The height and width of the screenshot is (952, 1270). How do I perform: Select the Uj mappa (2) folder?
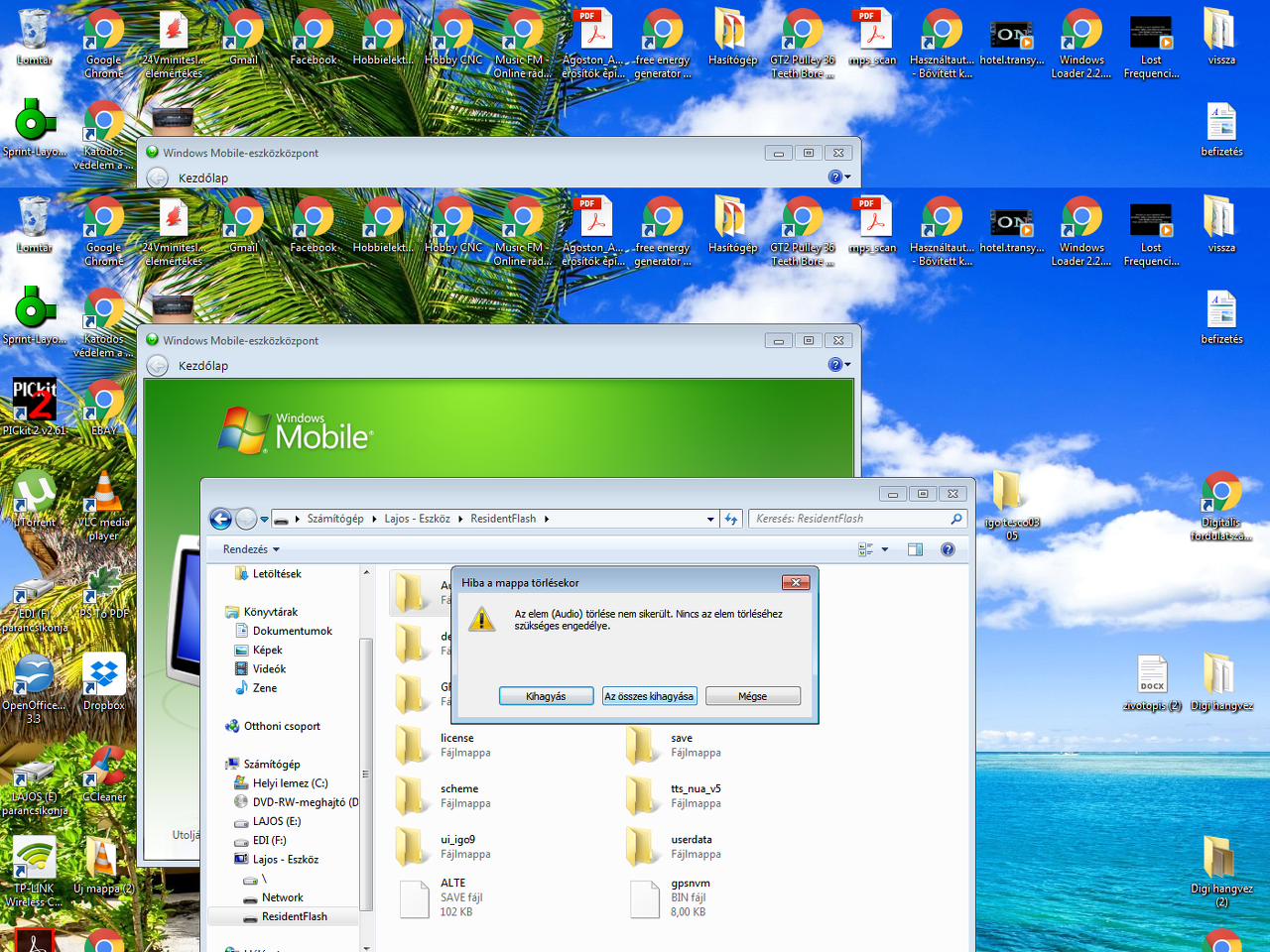click(103, 864)
